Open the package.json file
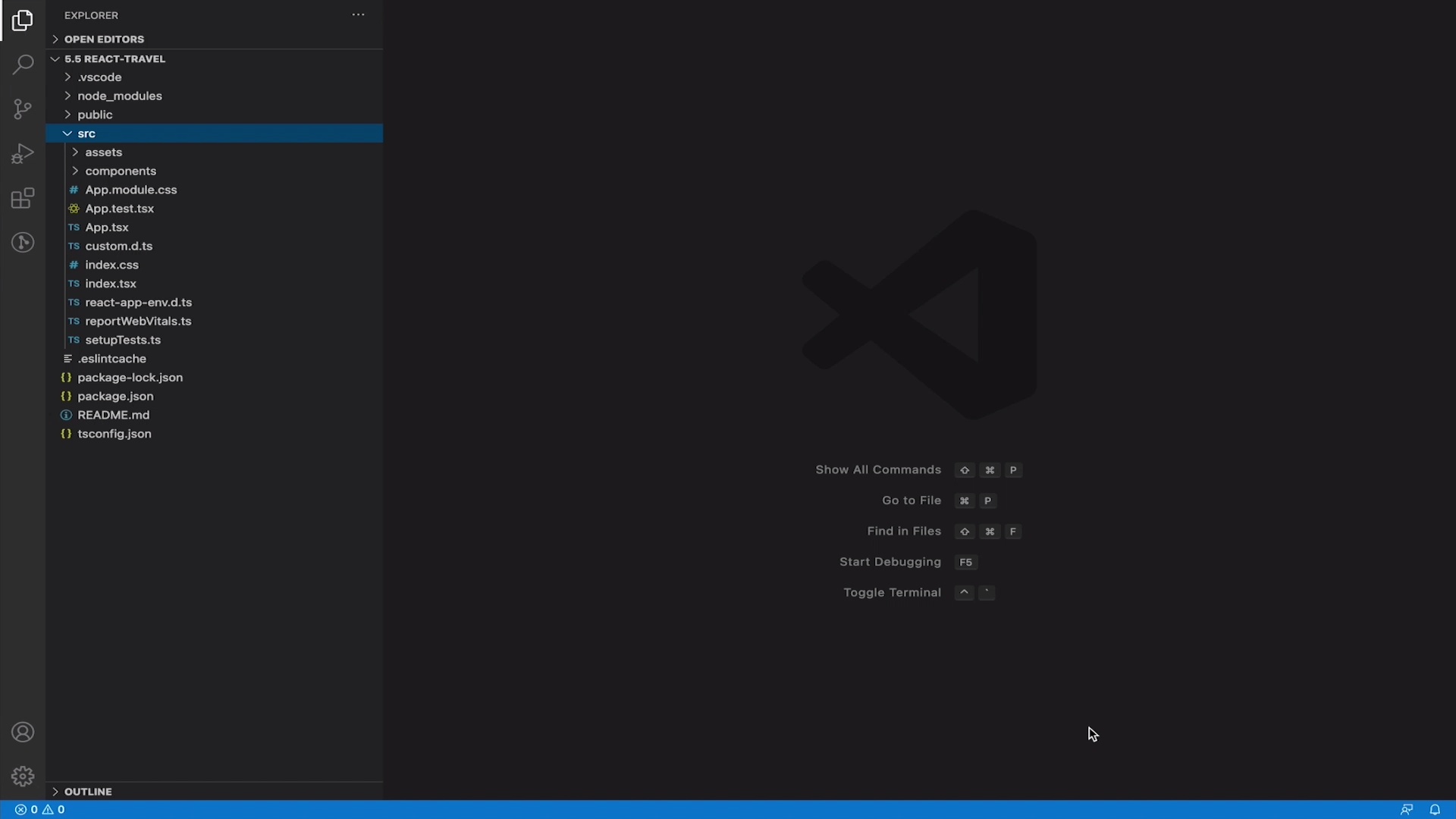The height and width of the screenshot is (819, 1456). click(x=114, y=396)
